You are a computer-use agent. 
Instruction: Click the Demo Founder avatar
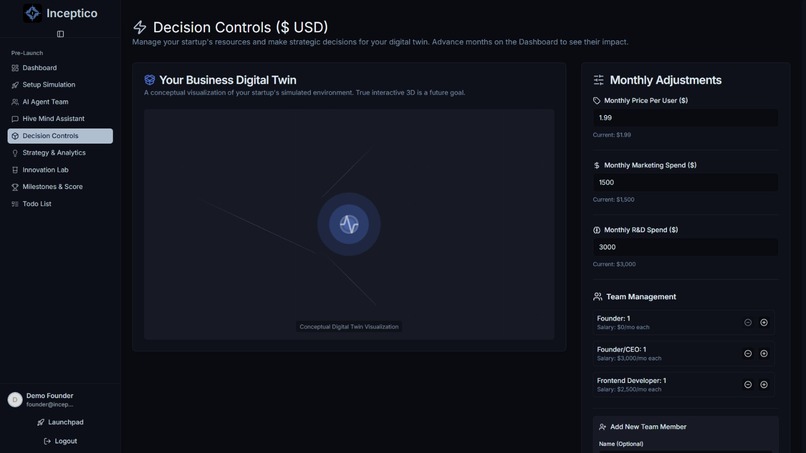(x=15, y=400)
